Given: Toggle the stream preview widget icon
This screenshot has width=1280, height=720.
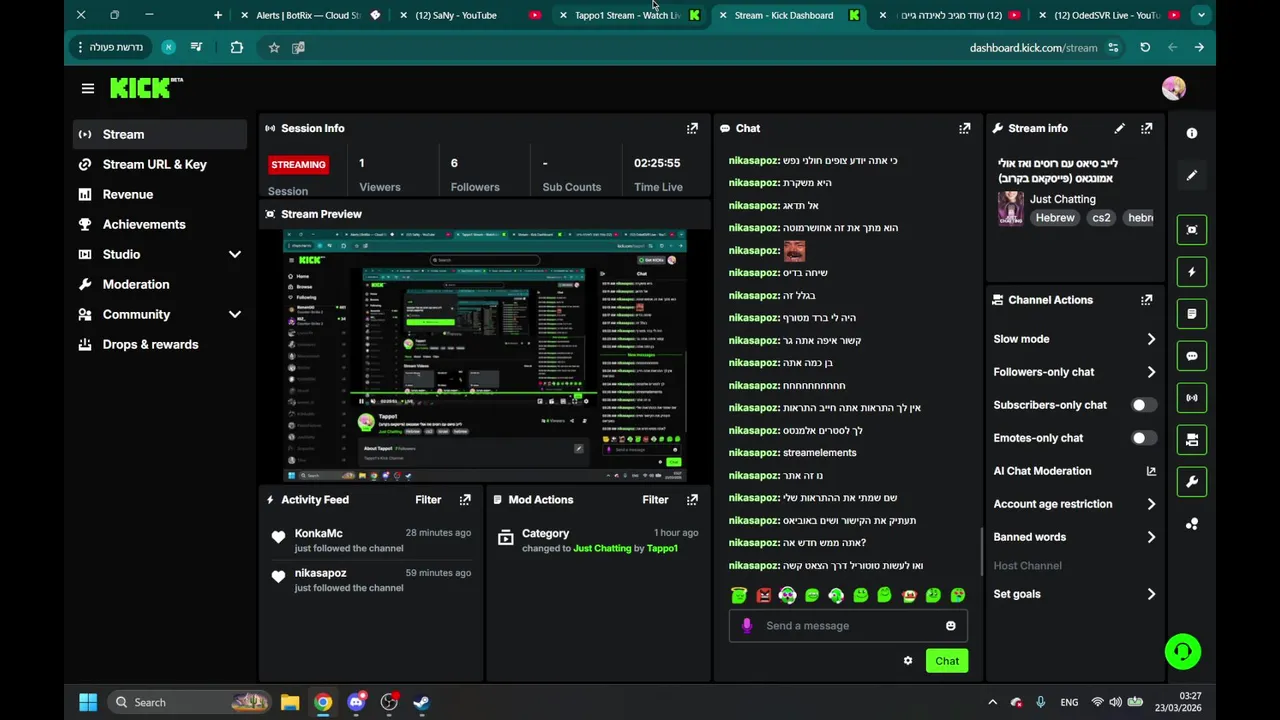Looking at the screenshot, I should (1192, 230).
